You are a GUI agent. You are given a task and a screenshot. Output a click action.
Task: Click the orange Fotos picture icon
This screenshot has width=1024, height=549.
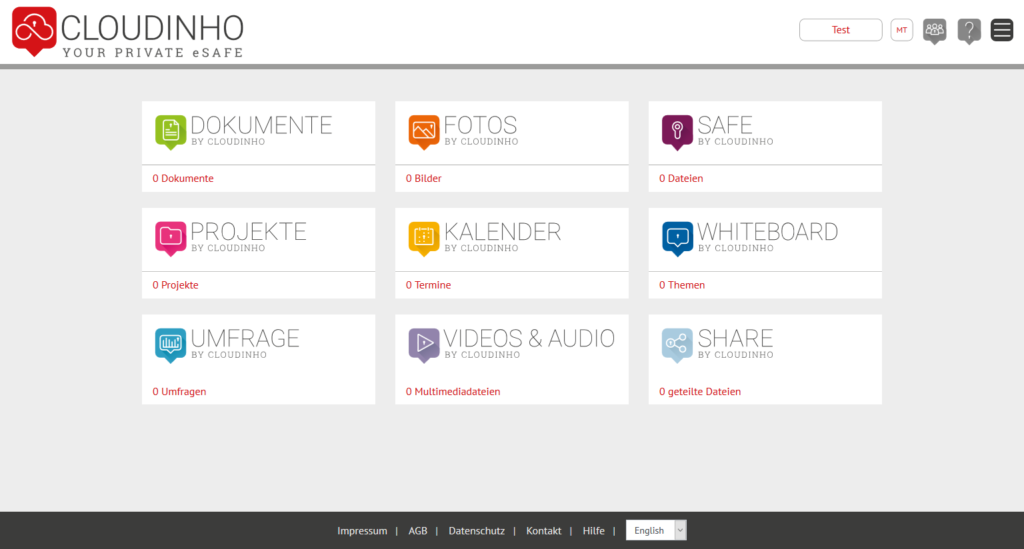point(424,130)
